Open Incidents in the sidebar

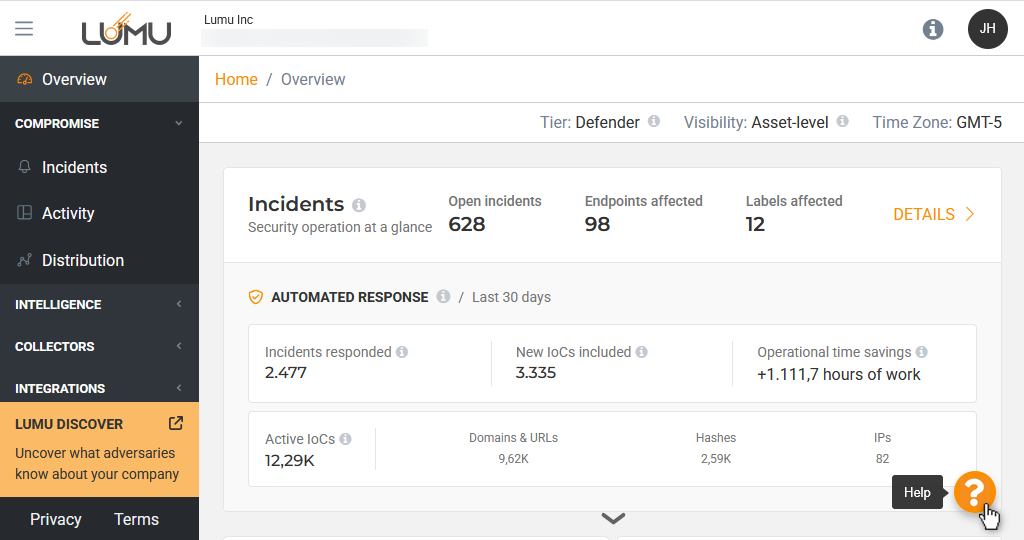coord(74,167)
